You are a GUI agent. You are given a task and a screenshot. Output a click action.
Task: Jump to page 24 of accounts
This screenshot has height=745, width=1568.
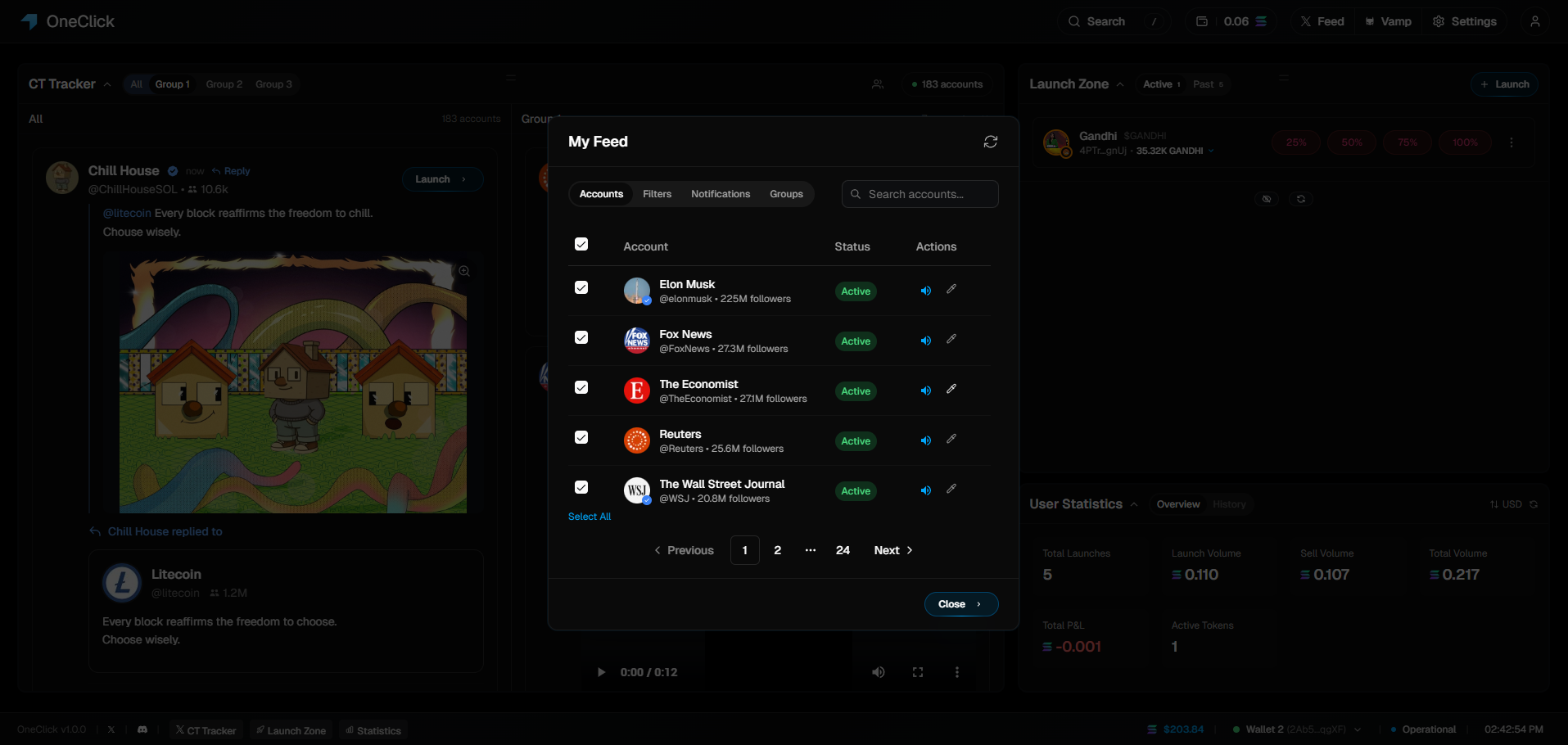pyautogui.click(x=843, y=550)
